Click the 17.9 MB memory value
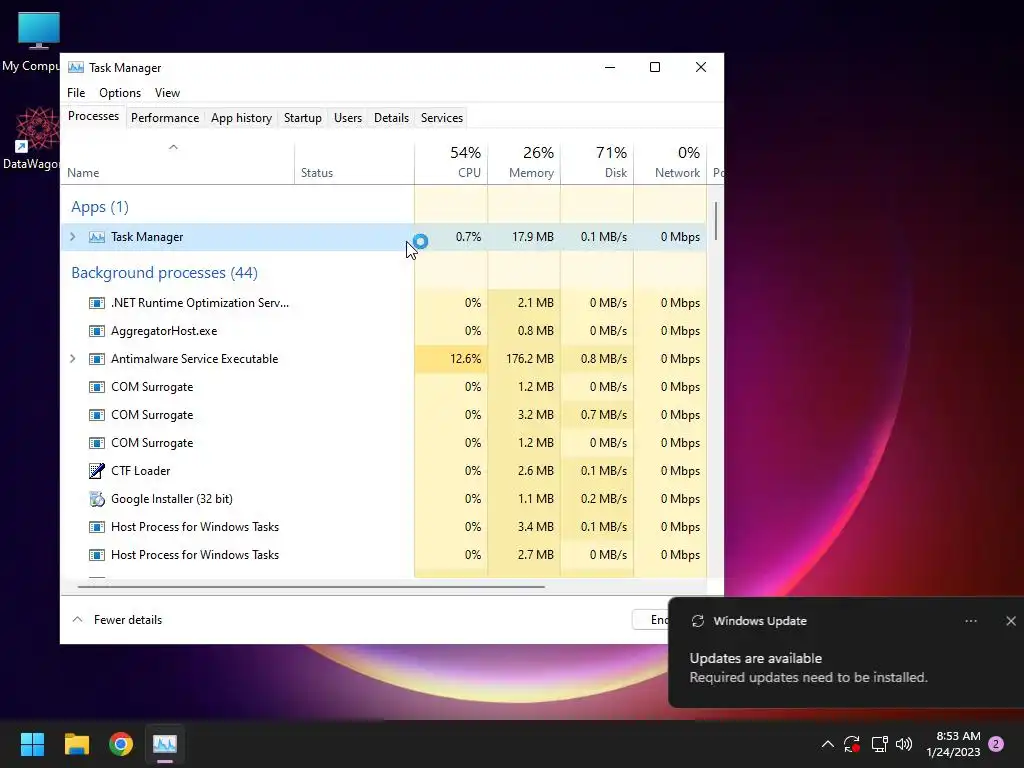The image size is (1024, 768). click(x=533, y=237)
